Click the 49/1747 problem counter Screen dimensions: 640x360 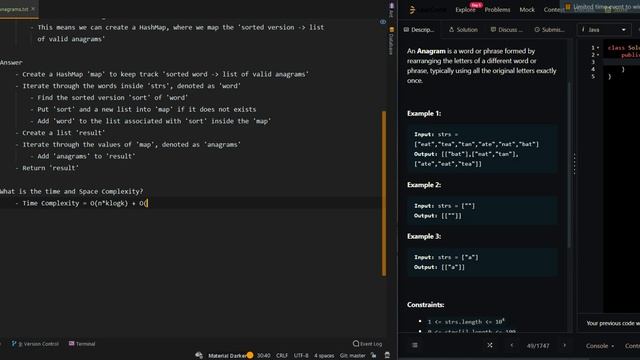point(538,346)
